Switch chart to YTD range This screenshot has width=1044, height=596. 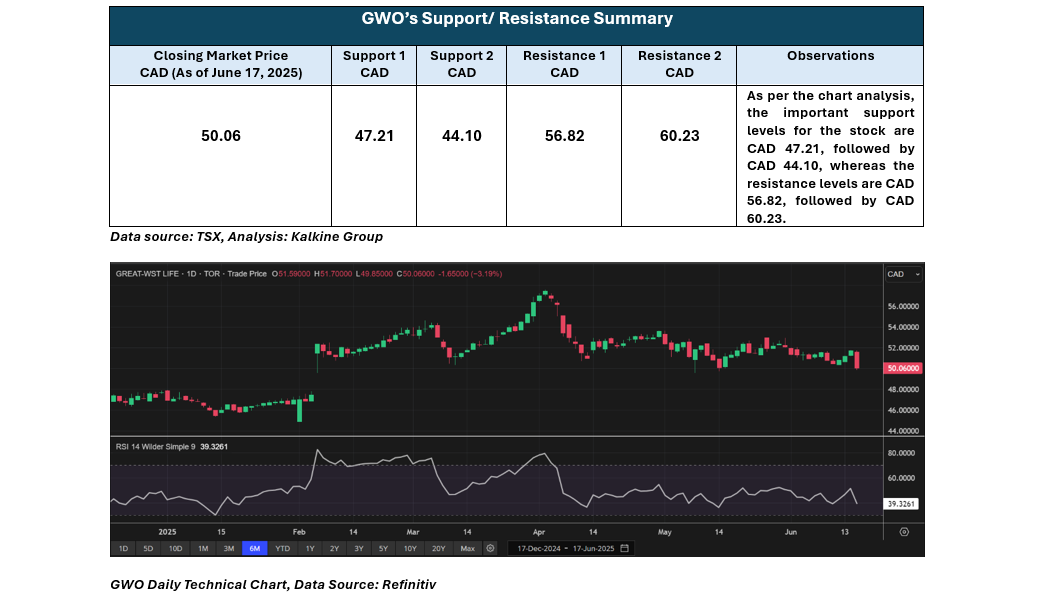tap(283, 549)
